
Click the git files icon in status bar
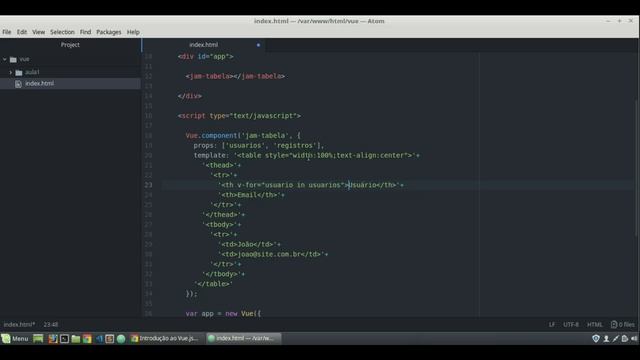614,324
